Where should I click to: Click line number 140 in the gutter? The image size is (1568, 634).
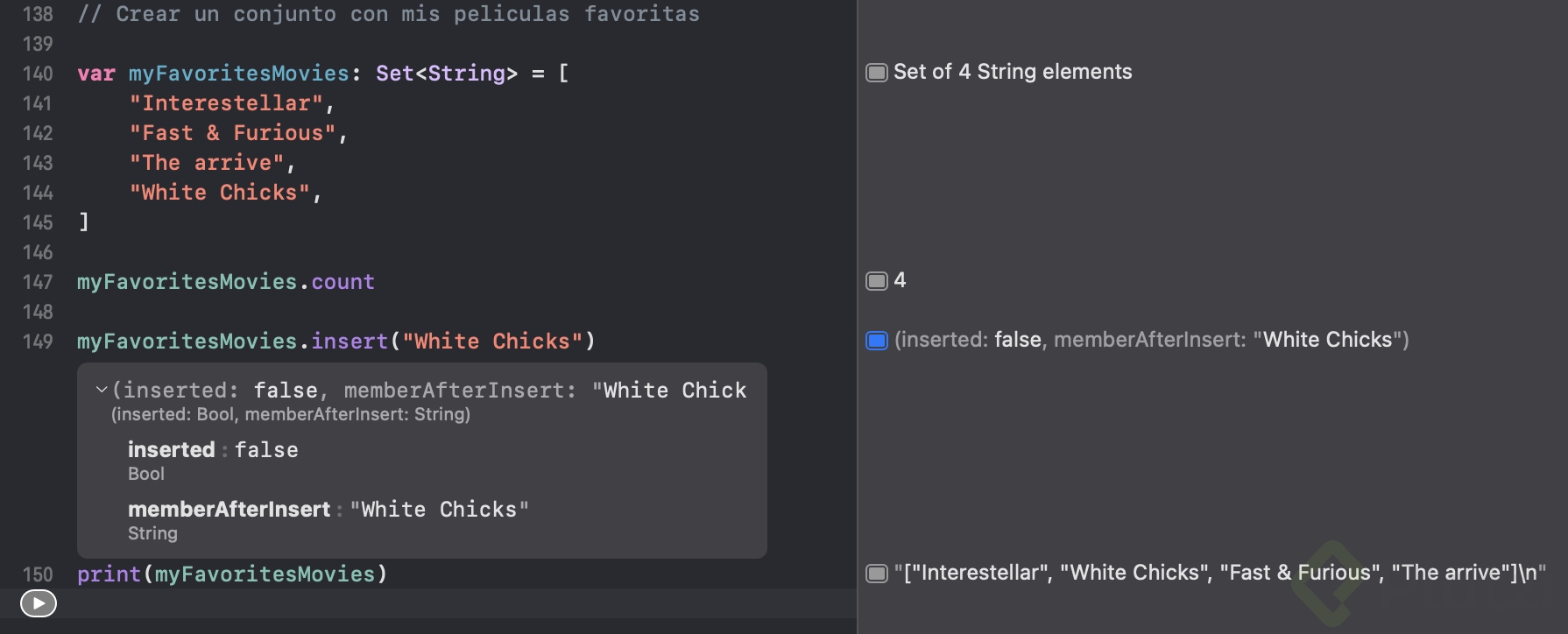(x=38, y=74)
